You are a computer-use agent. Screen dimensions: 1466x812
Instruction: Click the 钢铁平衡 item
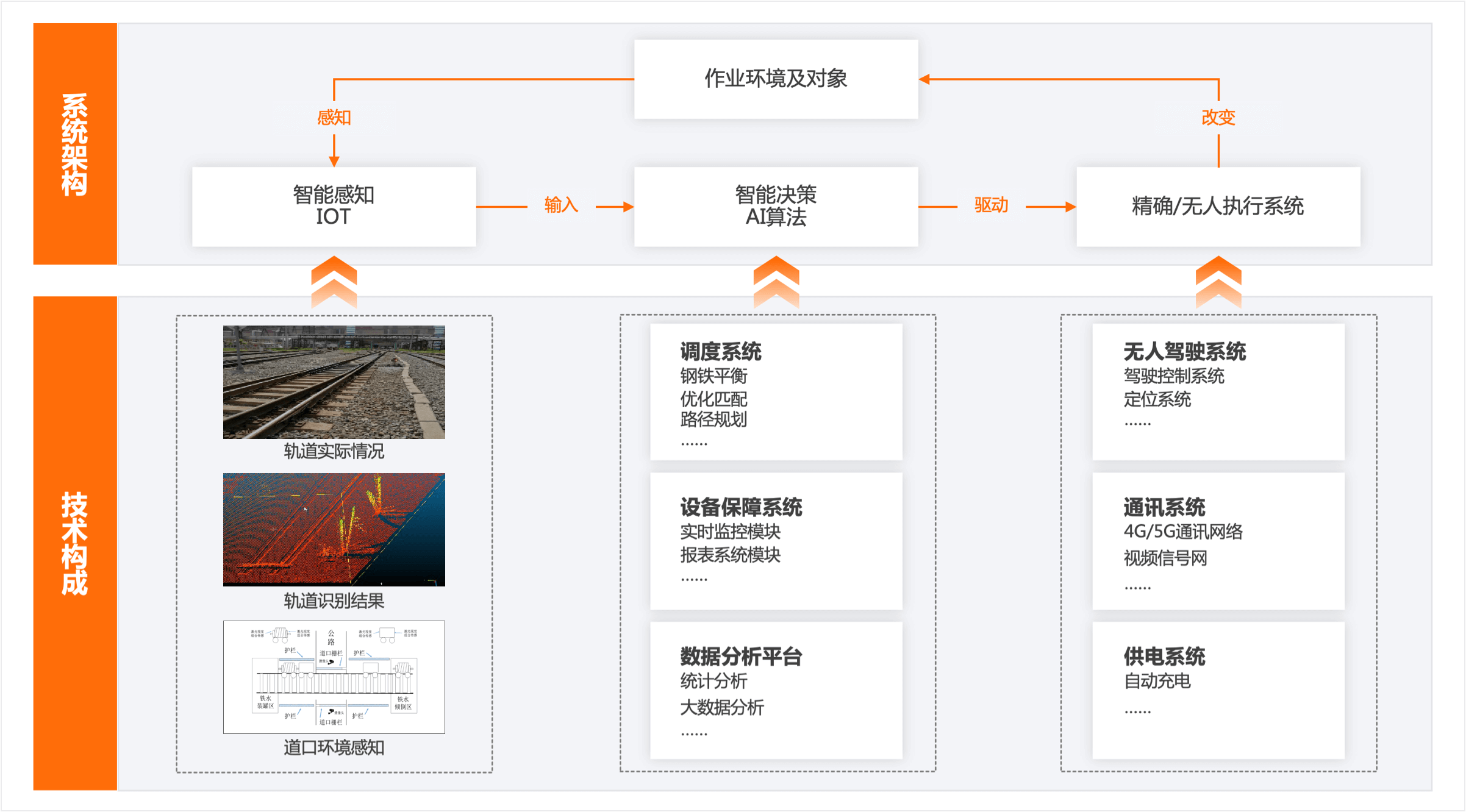coord(713,376)
